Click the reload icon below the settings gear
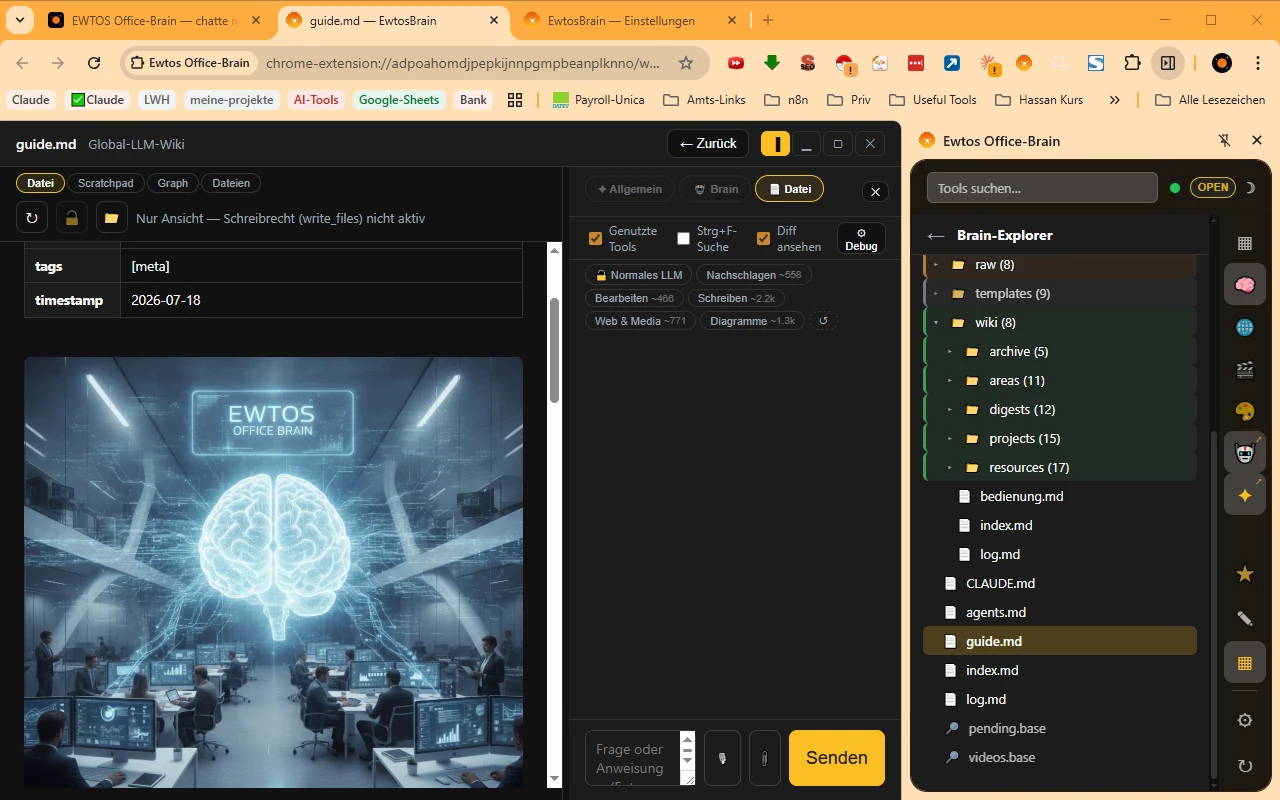The image size is (1280, 800). (1245, 766)
